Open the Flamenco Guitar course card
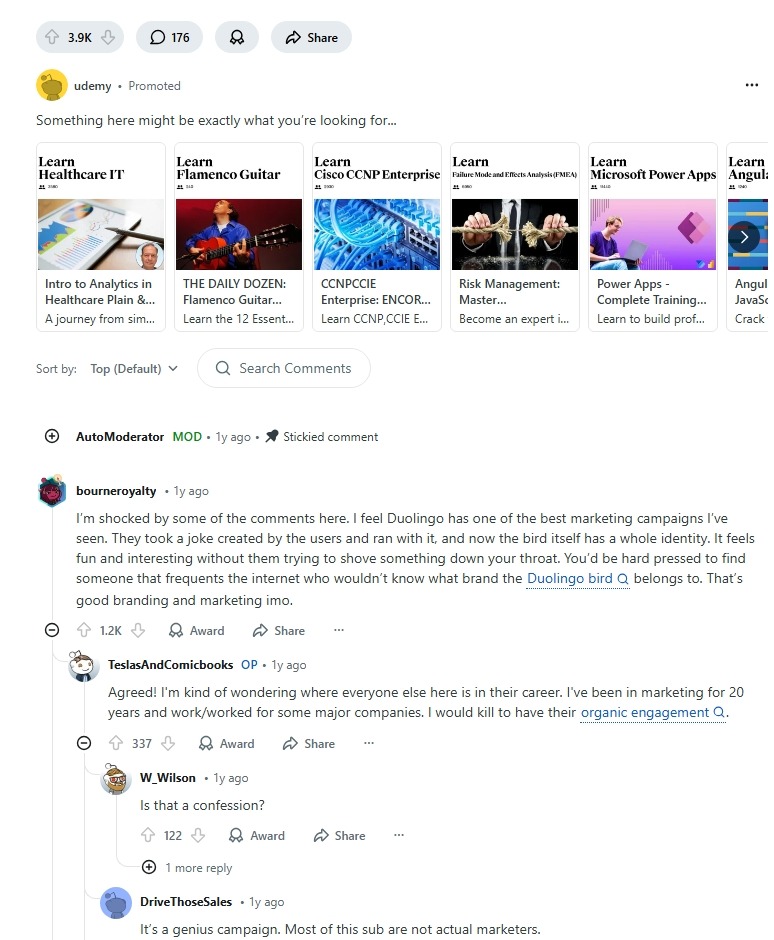Screen dimensions: 774x940 (239, 237)
